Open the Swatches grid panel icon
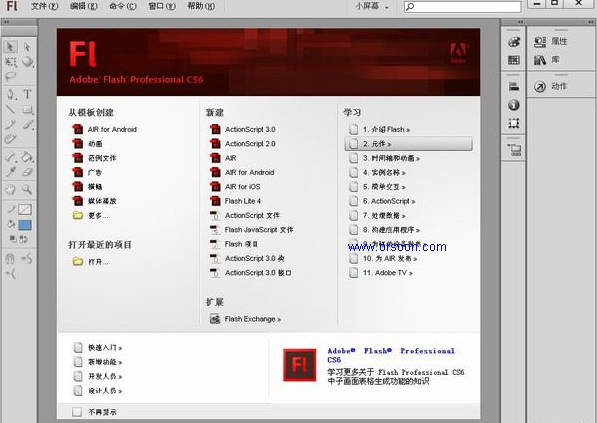 (x=514, y=60)
